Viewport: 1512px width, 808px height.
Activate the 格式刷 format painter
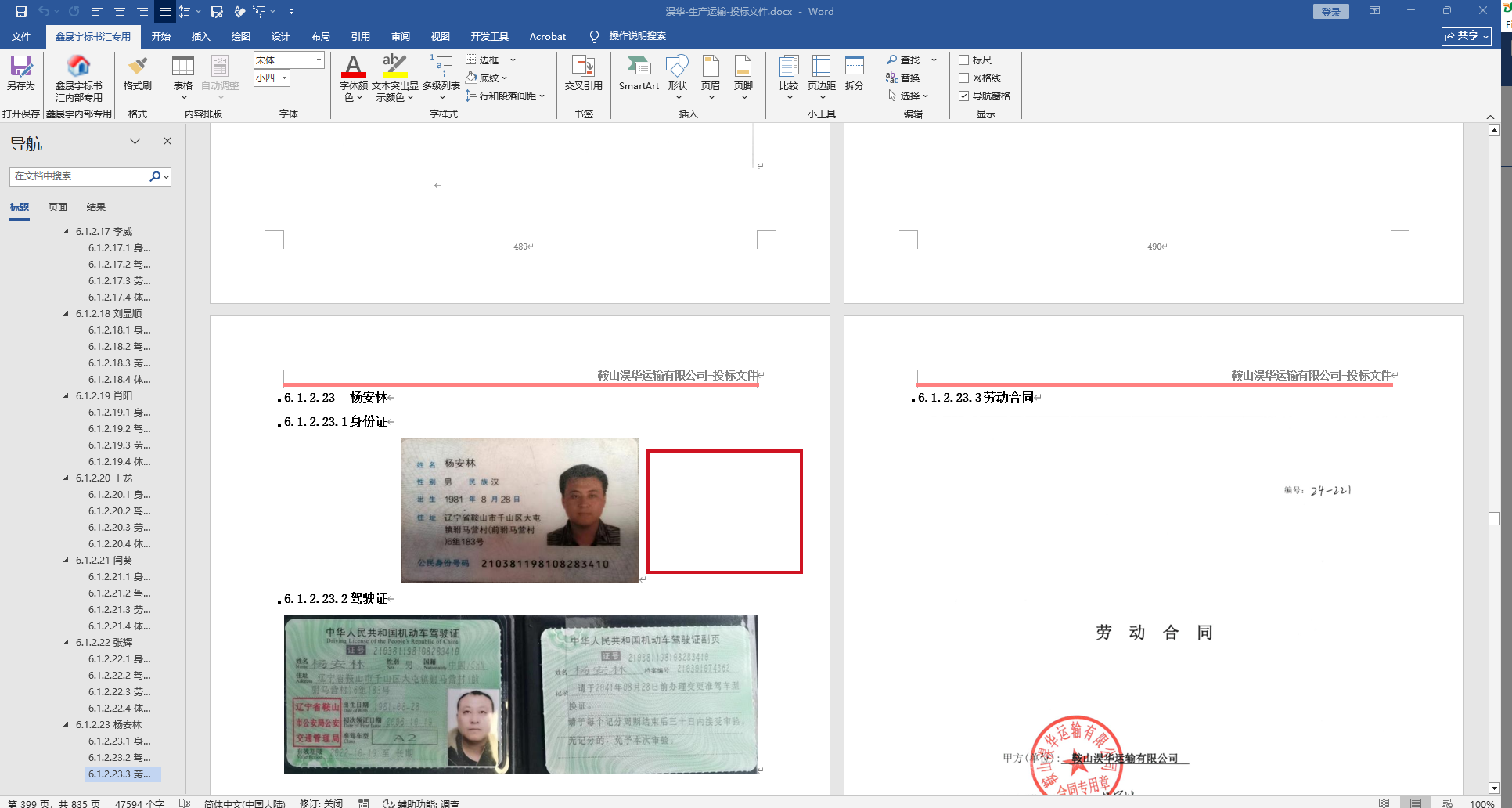(138, 73)
